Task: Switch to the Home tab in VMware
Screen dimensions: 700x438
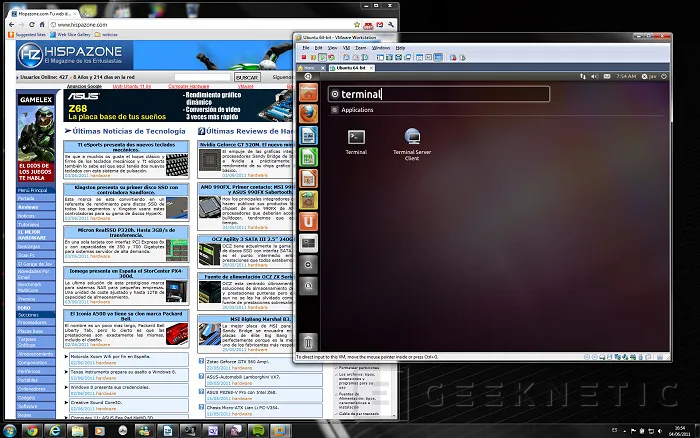Action: click(311, 68)
